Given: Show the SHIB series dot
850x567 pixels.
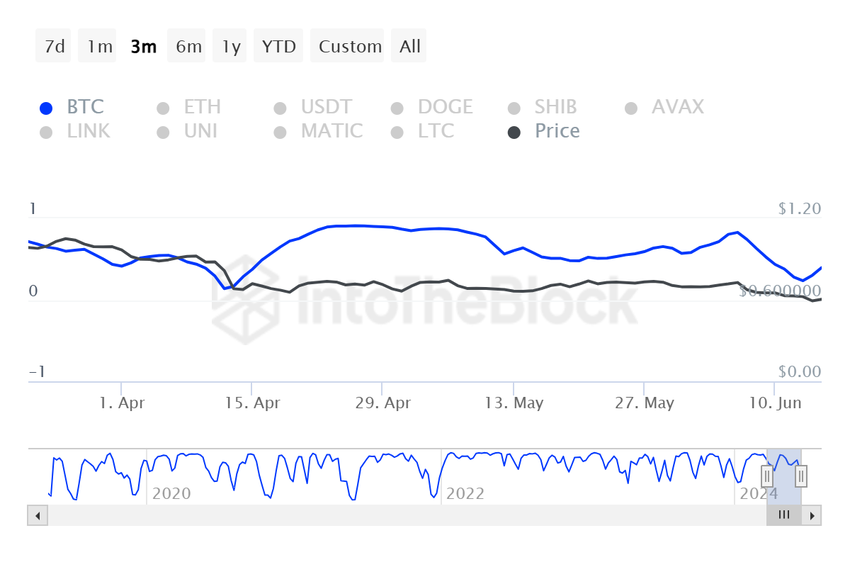Looking at the screenshot, I should (x=514, y=108).
